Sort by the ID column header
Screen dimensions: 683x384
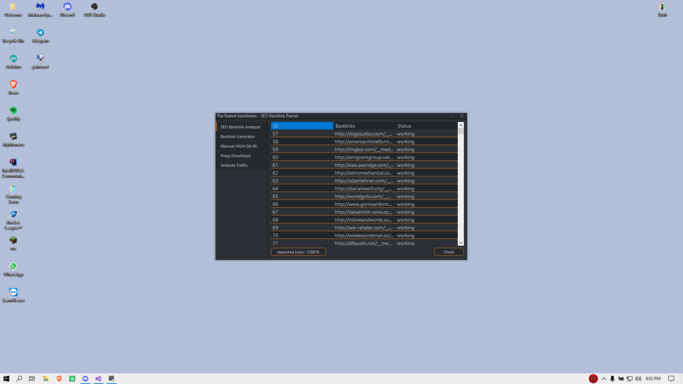(302, 126)
